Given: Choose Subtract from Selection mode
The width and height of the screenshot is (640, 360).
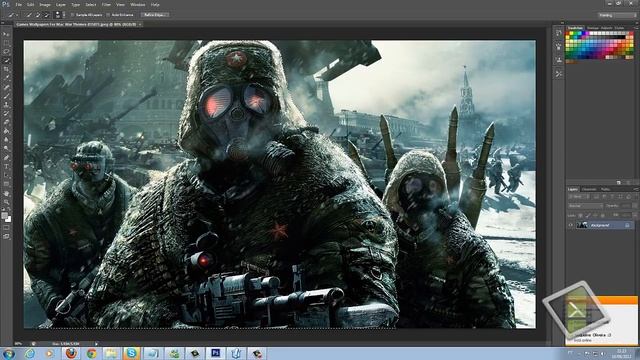Looking at the screenshot, I should coord(46,15).
